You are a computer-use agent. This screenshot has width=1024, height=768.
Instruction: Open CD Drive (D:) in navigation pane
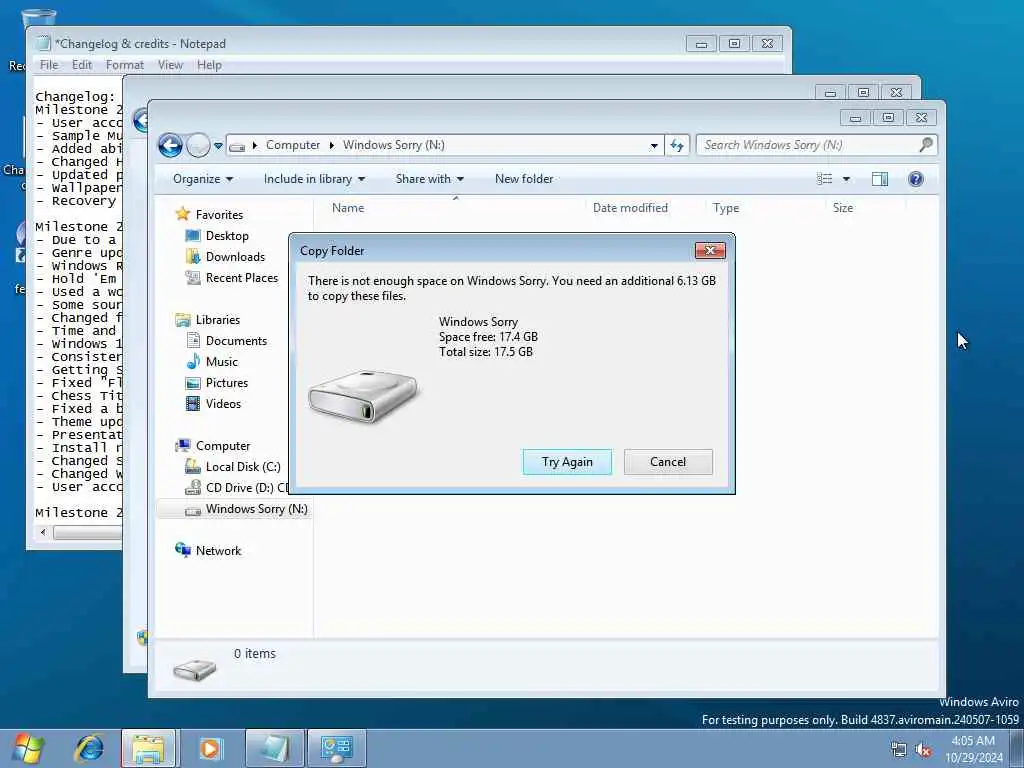[x=247, y=487]
